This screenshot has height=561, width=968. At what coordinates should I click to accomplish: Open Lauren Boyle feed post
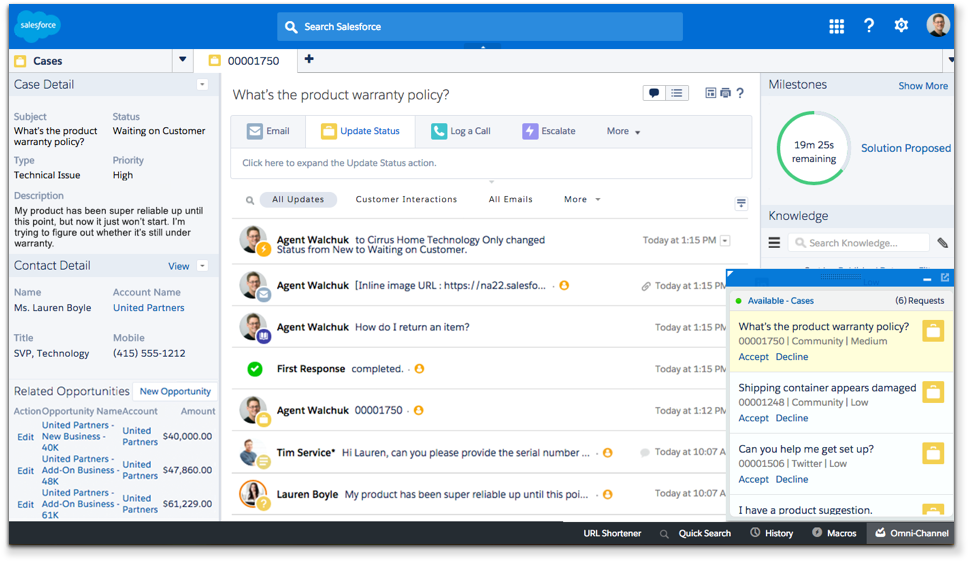[466, 494]
